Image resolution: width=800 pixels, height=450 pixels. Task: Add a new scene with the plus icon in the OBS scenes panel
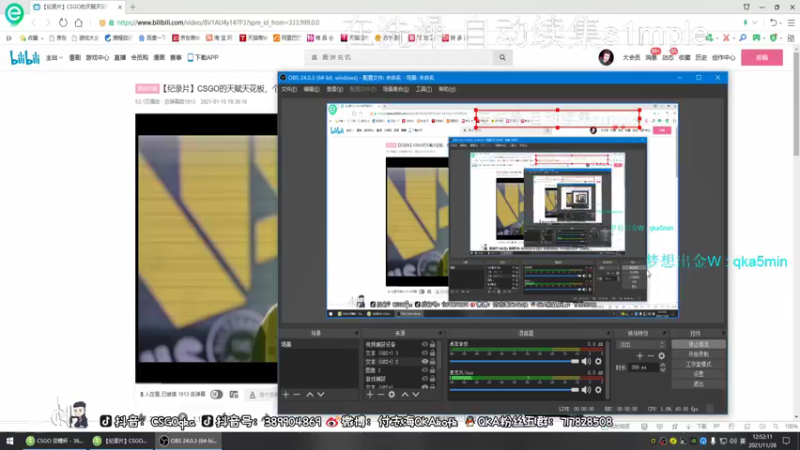(286, 394)
